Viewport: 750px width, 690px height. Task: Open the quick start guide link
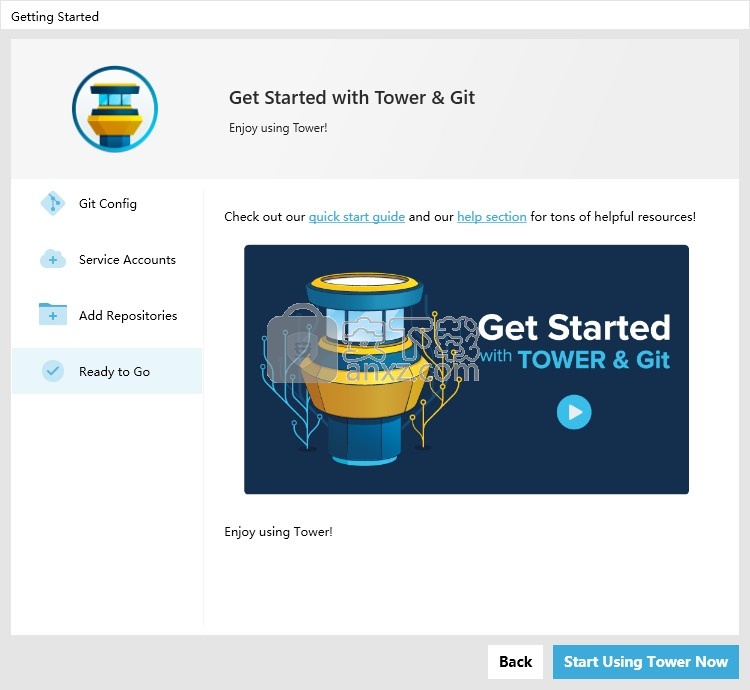pos(357,217)
